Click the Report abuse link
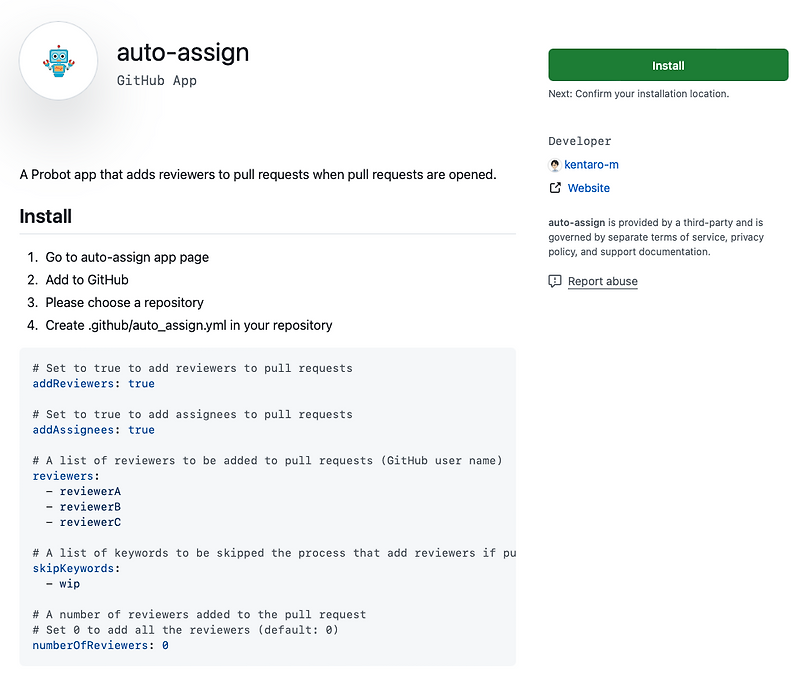 coord(602,281)
